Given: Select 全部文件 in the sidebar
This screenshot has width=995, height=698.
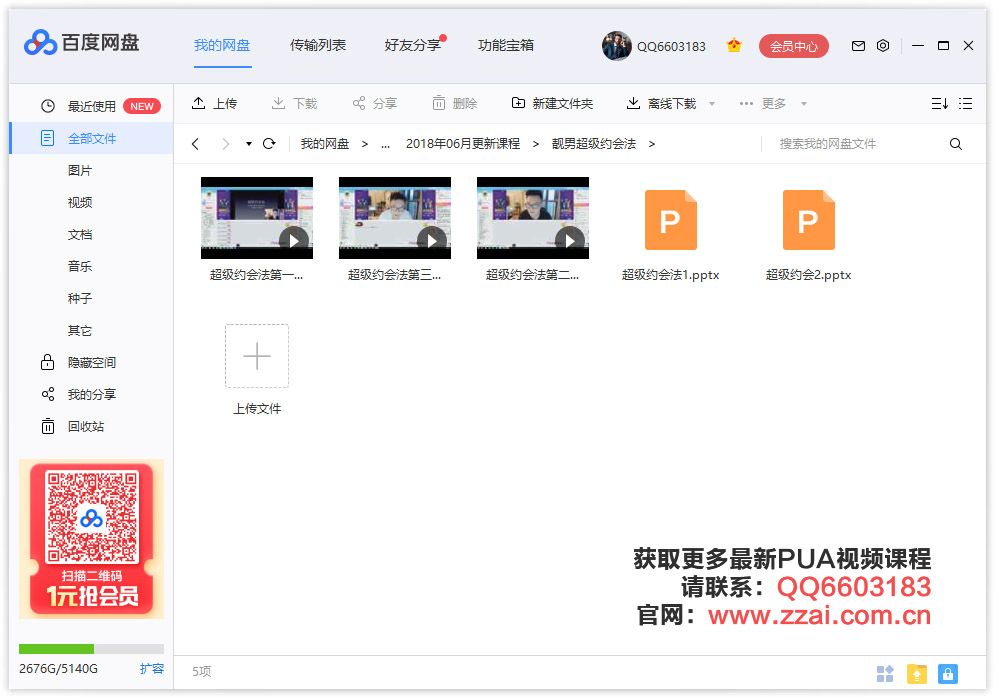Looking at the screenshot, I should click(x=91, y=138).
